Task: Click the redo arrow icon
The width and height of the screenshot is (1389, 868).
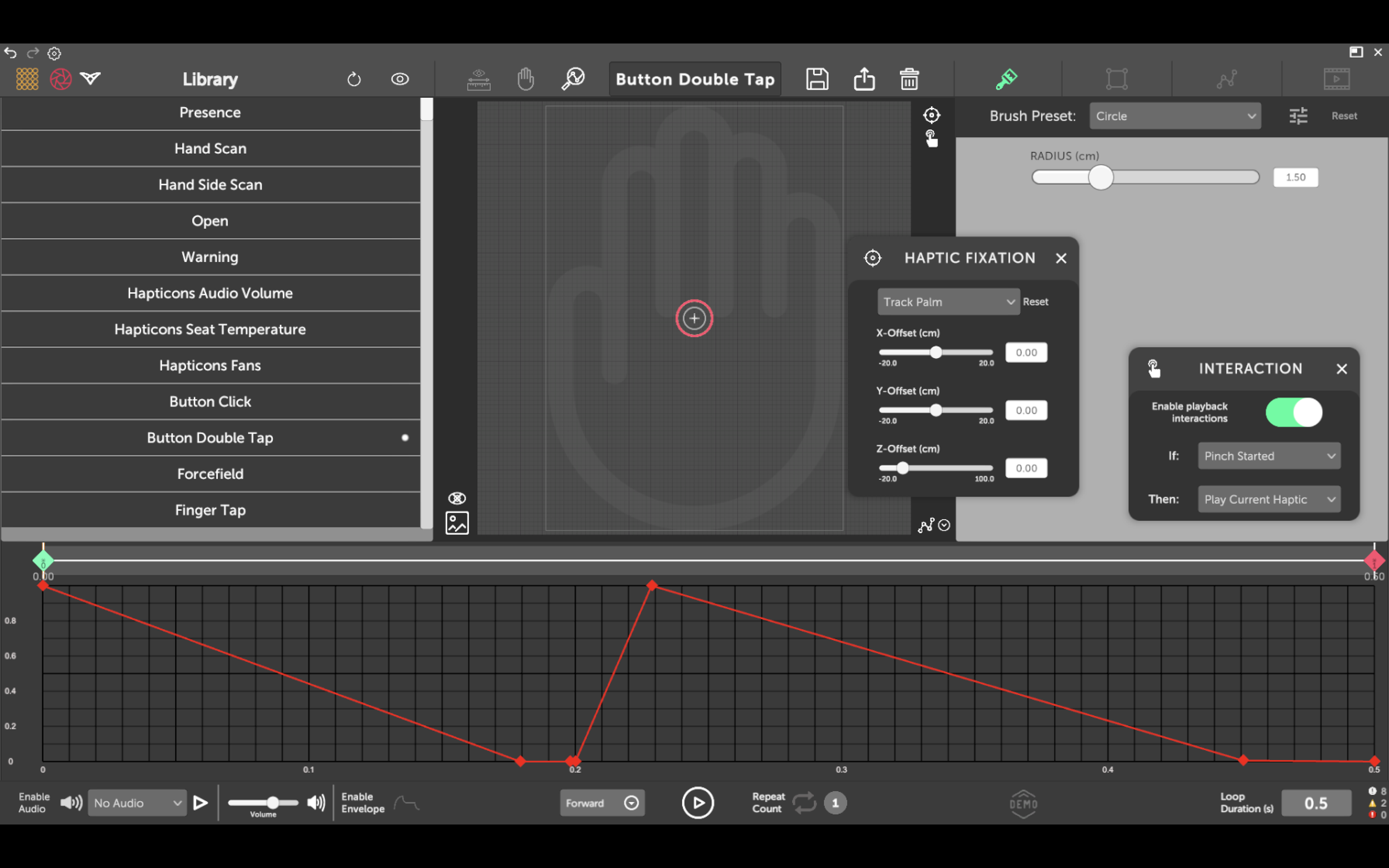Action: point(33,53)
